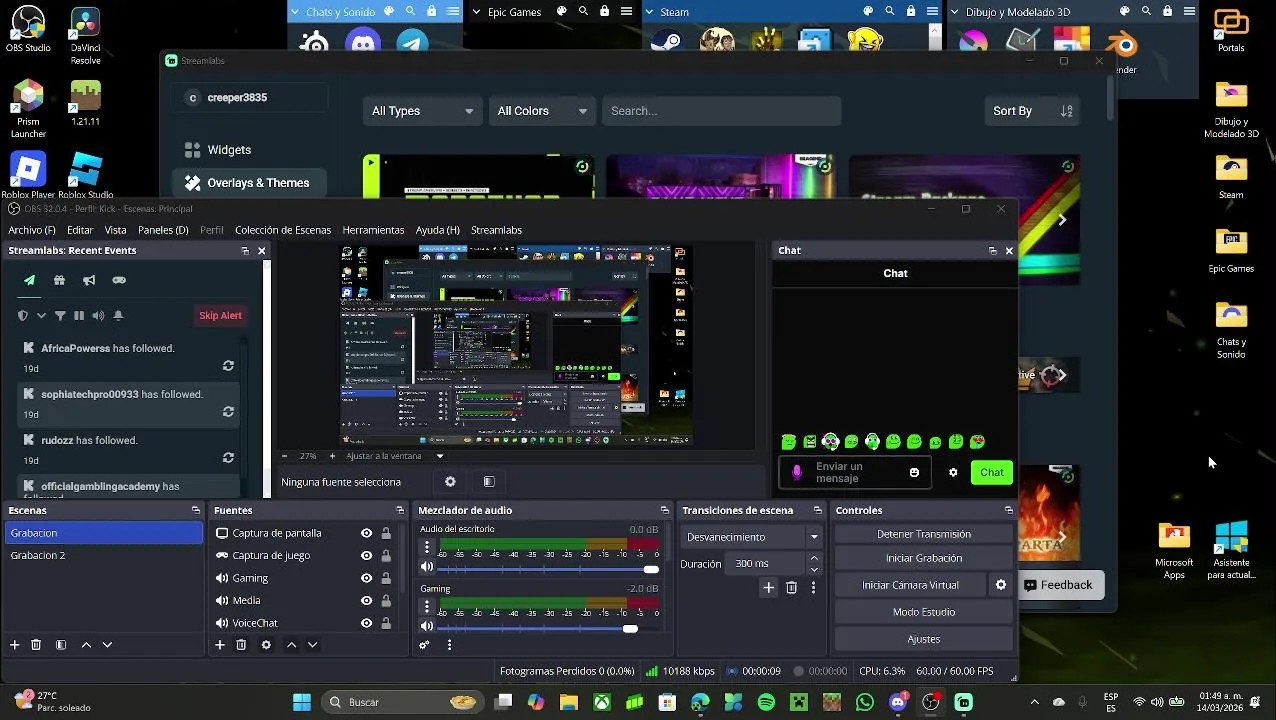Open advanced audio properties gears icon
Viewport: 1276px width, 720px height.
tap(424, 645)
